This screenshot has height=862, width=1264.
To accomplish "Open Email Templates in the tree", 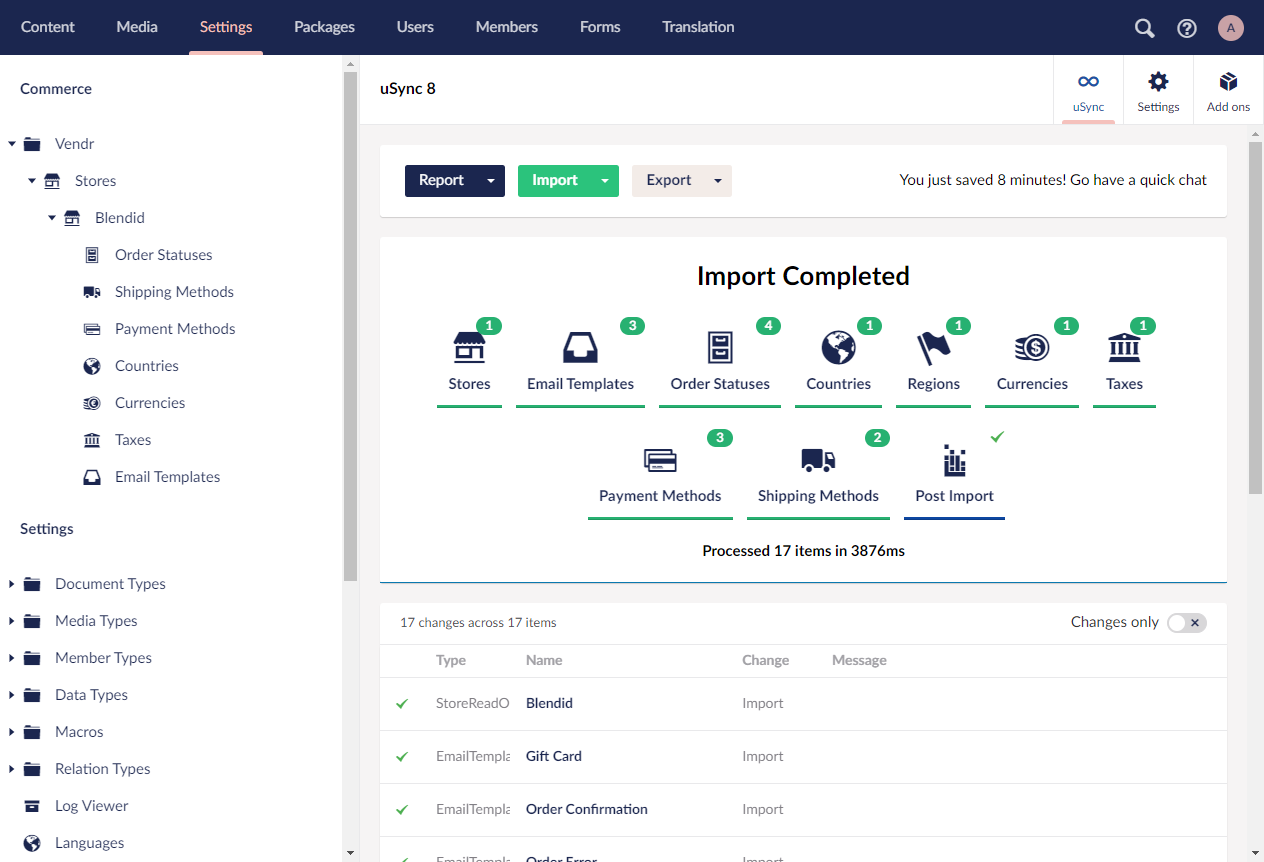I will 167,477.
